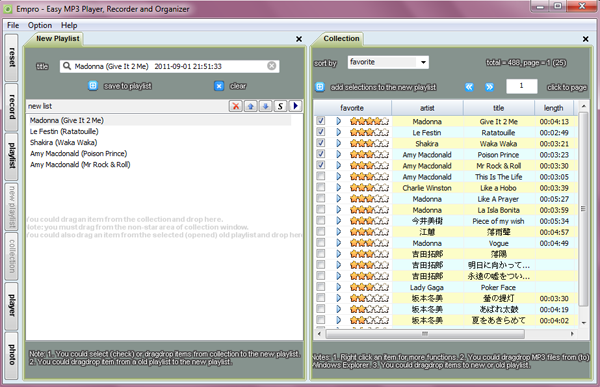600x387 pixels.
Task: Move item up with the blue up-arrow icon
Action: [x=251, y=106]
